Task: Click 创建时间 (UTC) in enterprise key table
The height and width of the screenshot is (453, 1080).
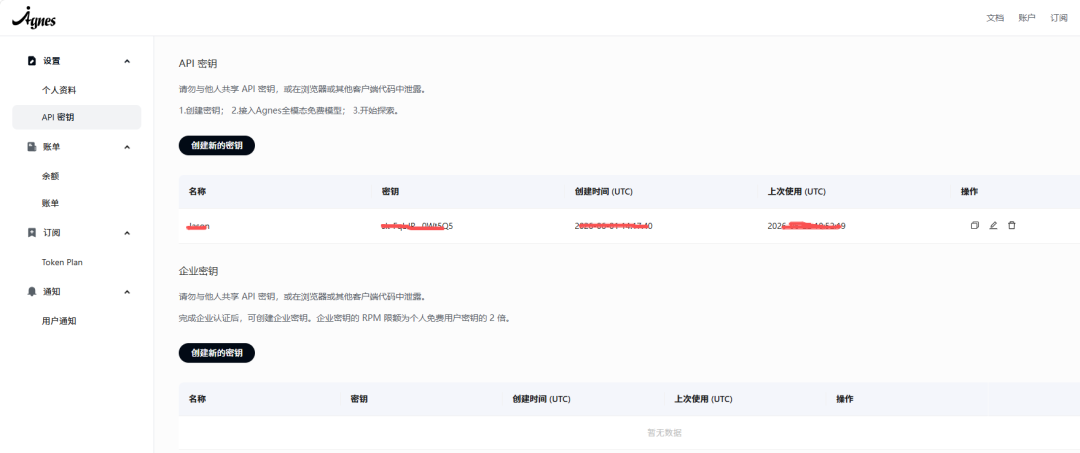Action: pos(541,399)
